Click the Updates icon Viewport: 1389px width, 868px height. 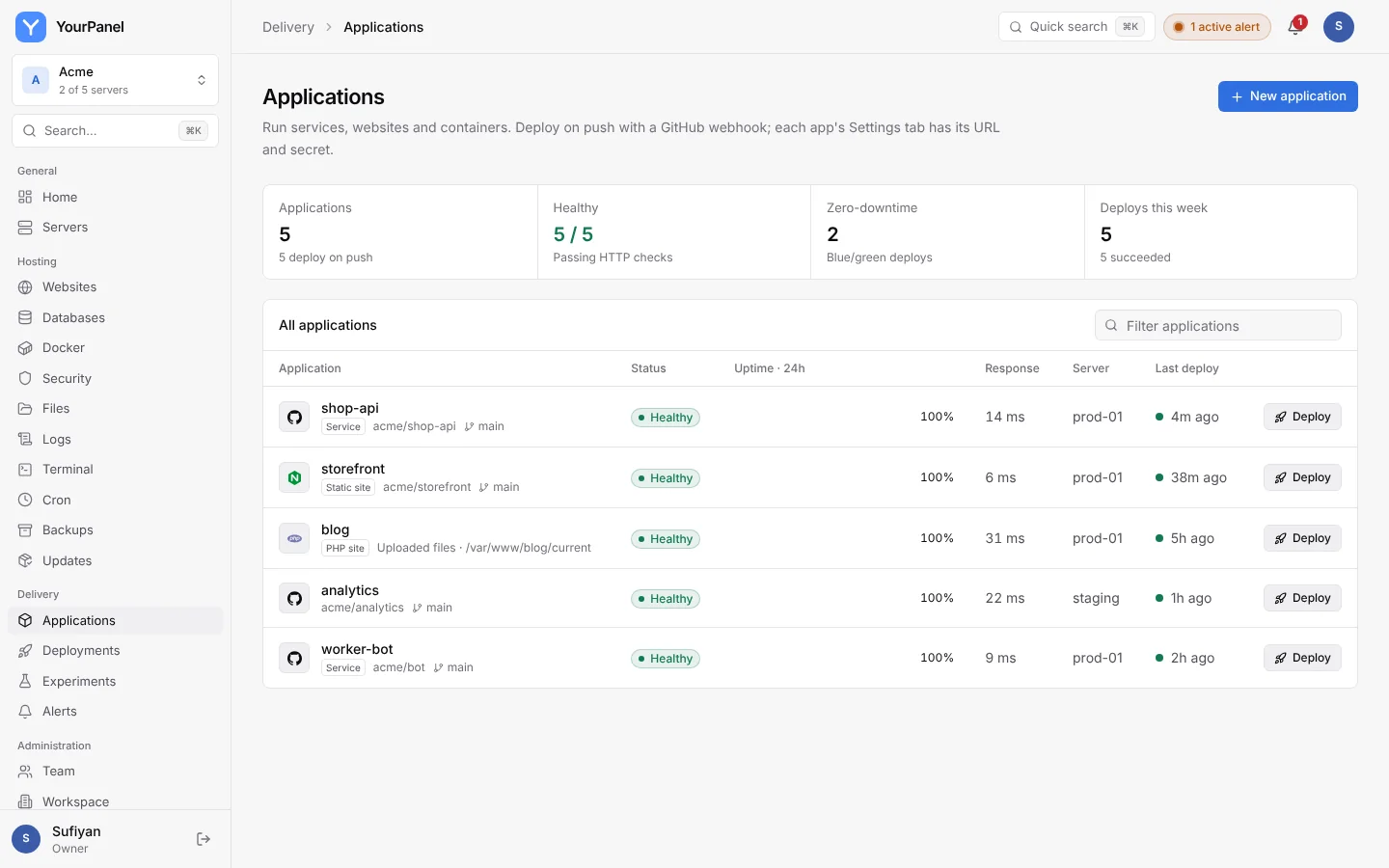tap(25, 560)
